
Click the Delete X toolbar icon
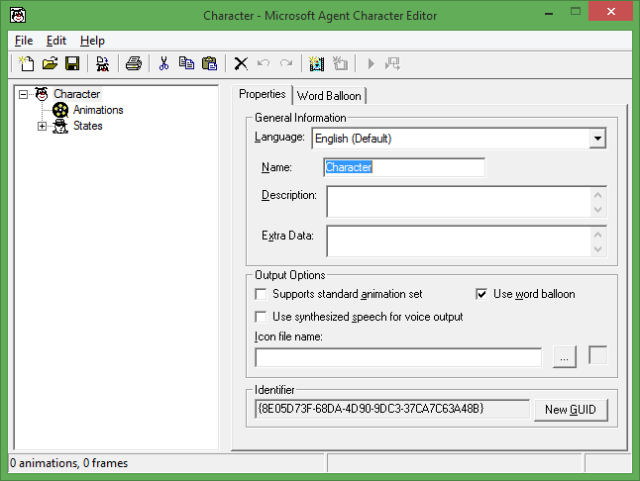pyautogui.click(x=240, y=64)
